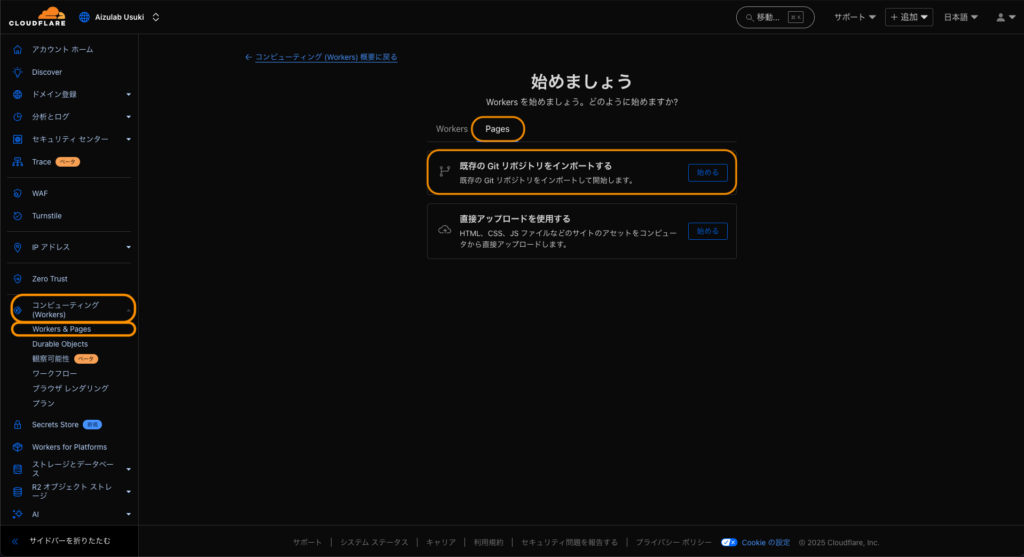Switch to the Pages tab

pyautogui.click(x=497, y=129)
